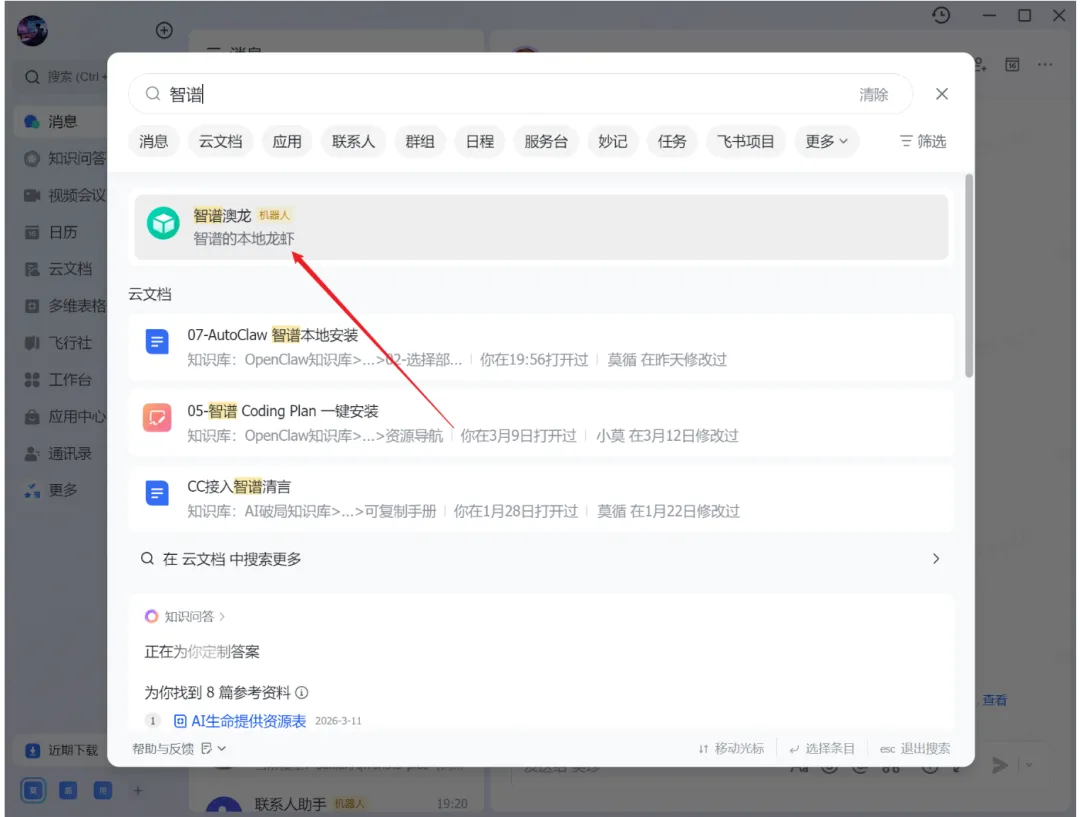Open 消息 in the left sidebar
The height and width of the screenshot is (817, 1080).
[x=61, y=121]
